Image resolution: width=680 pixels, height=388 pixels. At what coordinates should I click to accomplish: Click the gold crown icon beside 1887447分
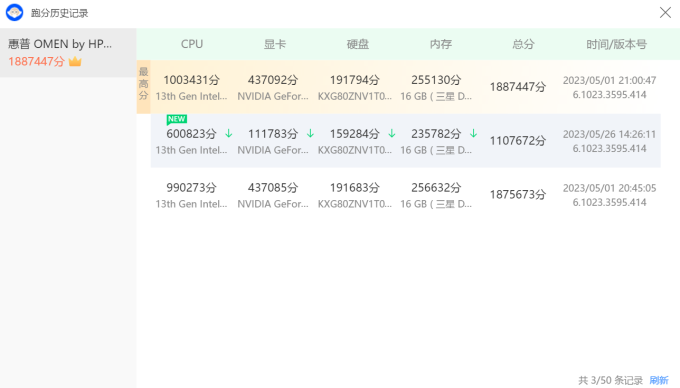tap(75, 61)
